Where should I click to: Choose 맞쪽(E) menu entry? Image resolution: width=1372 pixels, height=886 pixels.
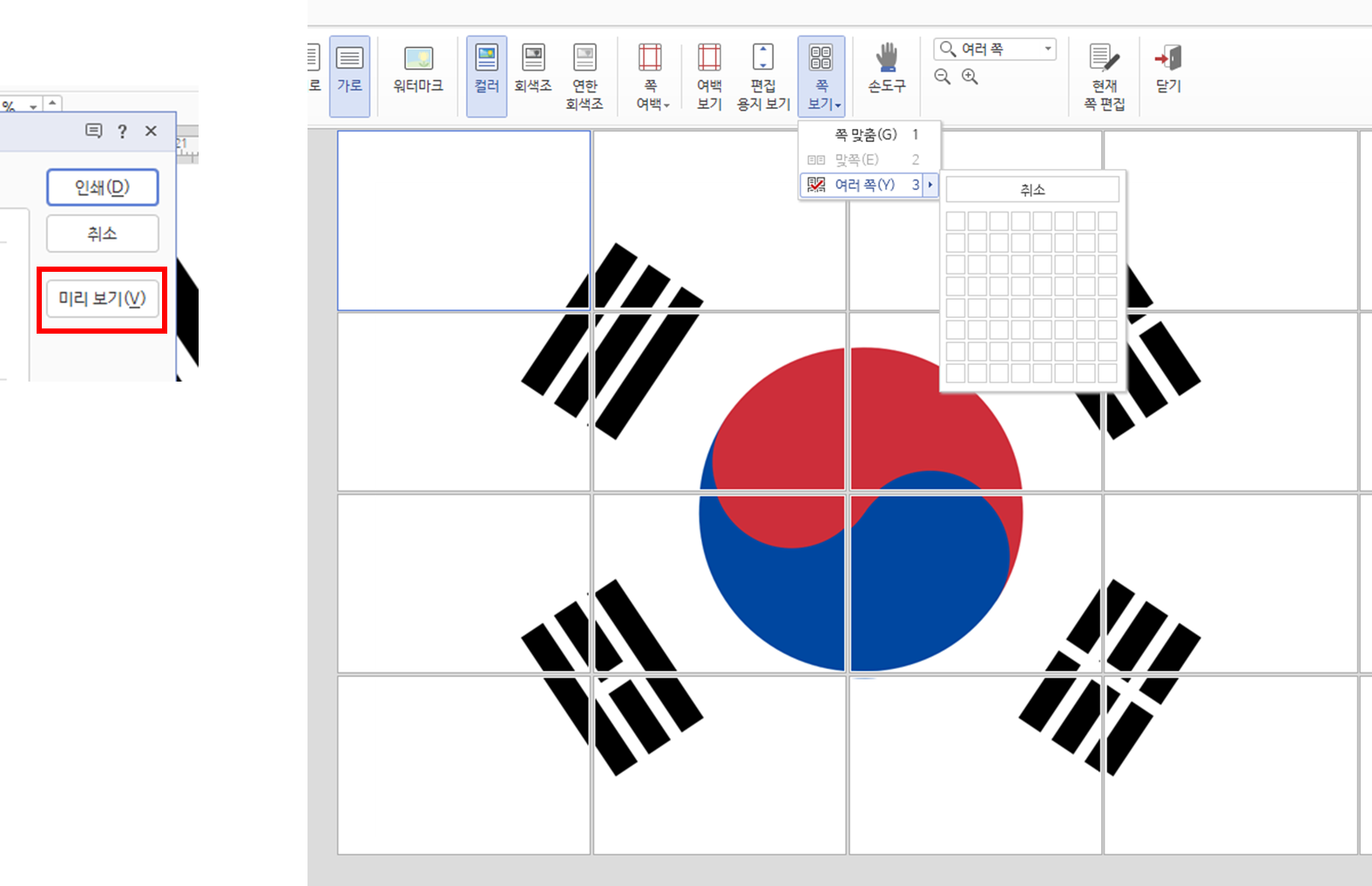click(x=869, y=159)
